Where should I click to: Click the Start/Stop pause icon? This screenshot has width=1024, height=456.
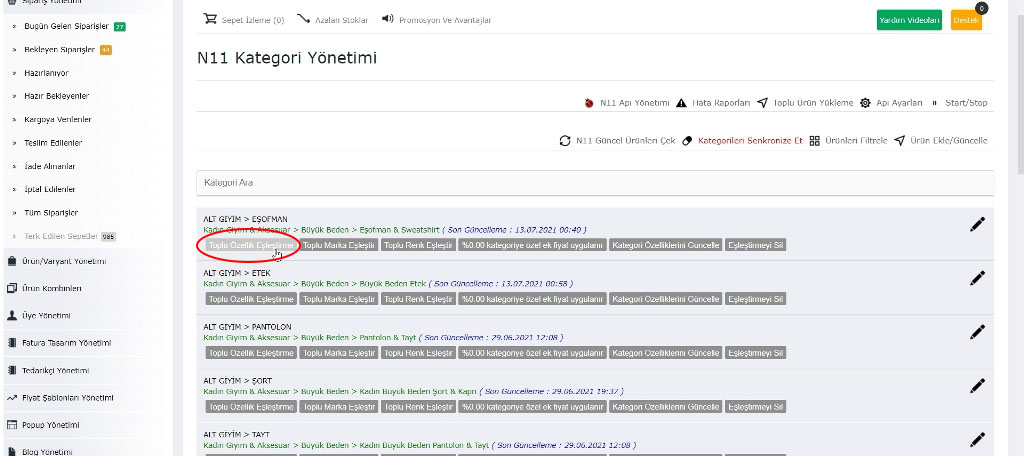(x=934, y=103)
